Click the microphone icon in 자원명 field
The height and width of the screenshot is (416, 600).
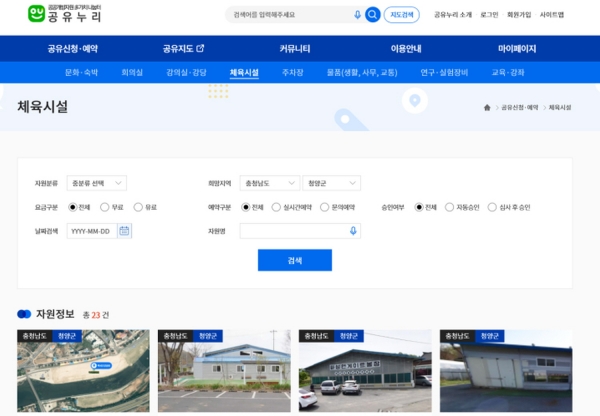click(x=353, y=231)
